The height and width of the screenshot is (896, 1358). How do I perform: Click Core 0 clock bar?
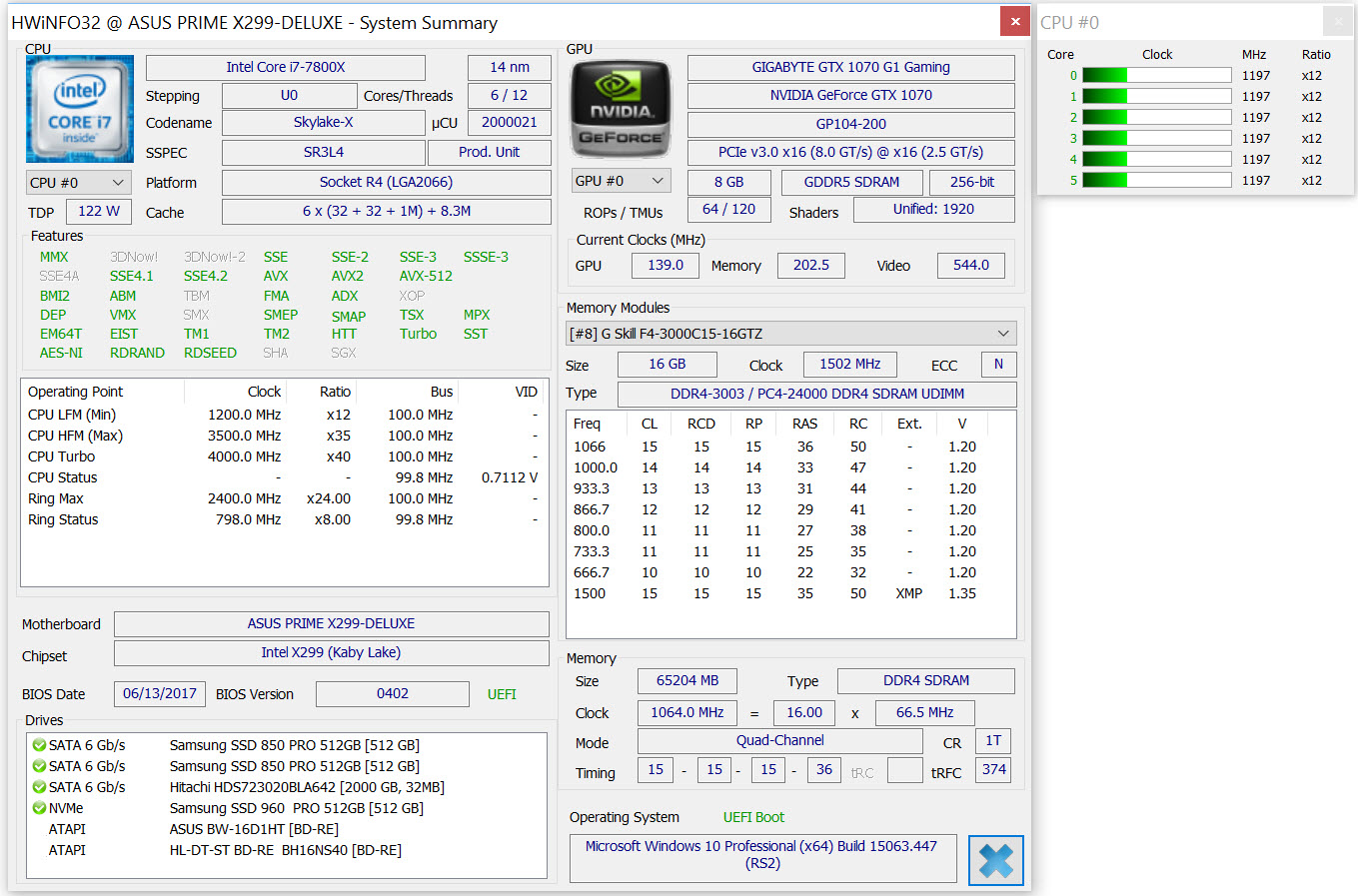[1156, 75]
